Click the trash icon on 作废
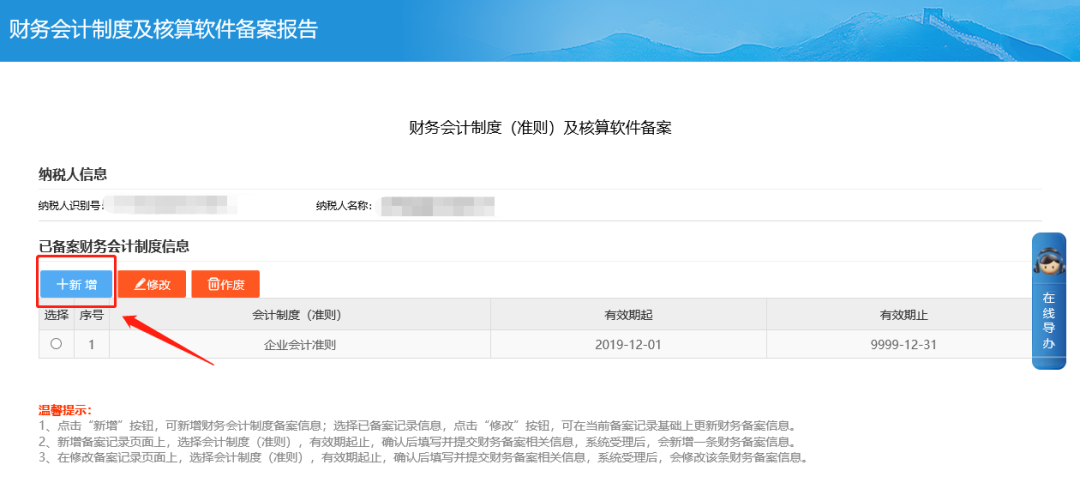 (x=213, y=285)
